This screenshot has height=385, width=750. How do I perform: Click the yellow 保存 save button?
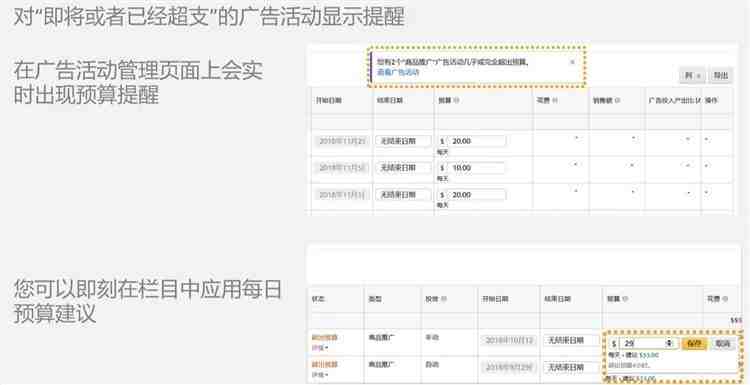695,343
